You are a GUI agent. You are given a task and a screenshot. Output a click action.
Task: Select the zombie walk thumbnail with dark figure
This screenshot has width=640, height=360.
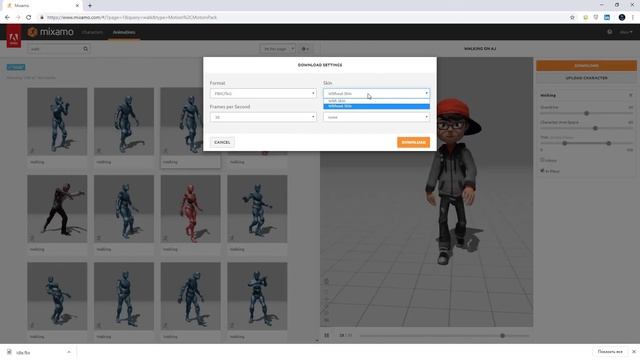tap(57, 209)
